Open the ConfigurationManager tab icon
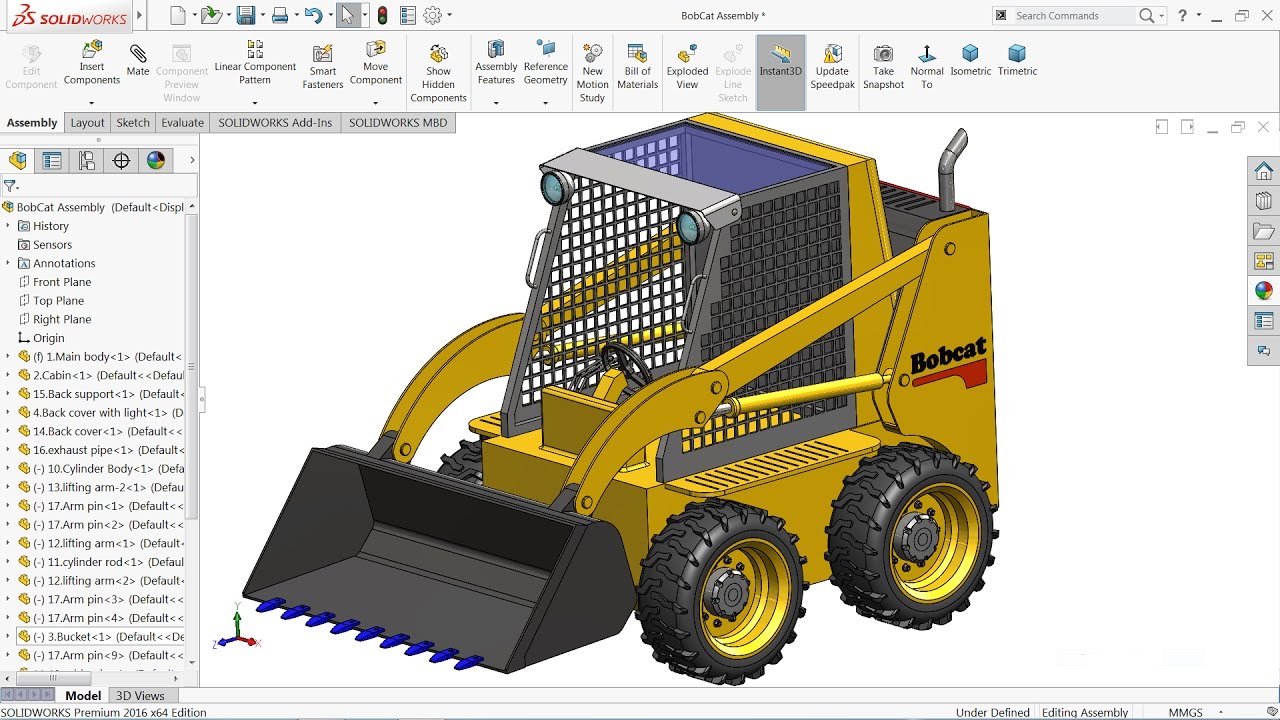Viewport: 1280px width, 720px height. click(87, 160)
